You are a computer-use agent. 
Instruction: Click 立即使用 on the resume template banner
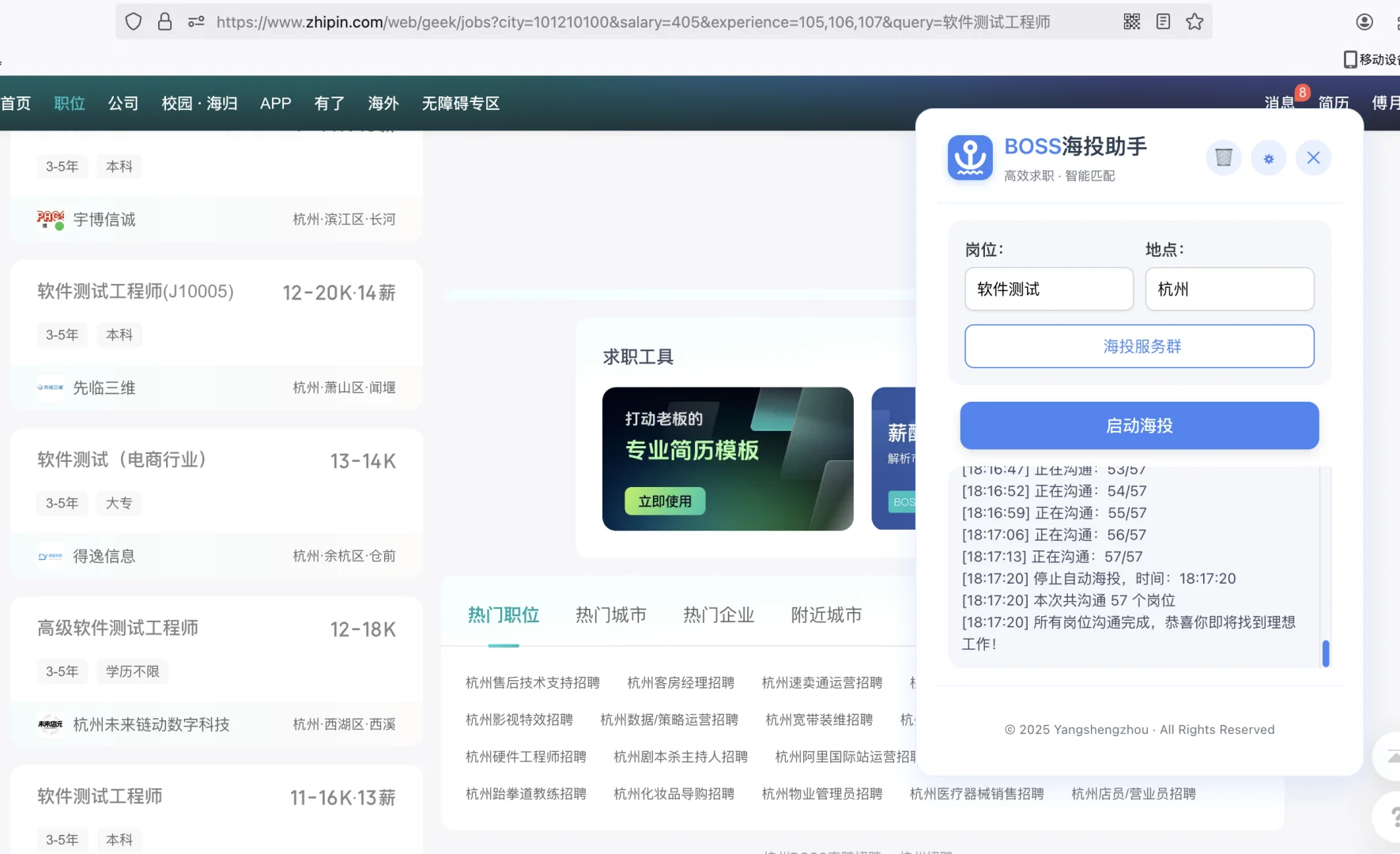pos(664,501)
